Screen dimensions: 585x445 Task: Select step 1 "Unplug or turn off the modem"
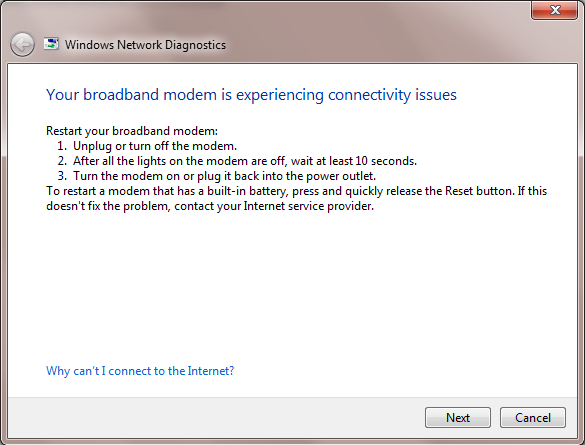155,146
